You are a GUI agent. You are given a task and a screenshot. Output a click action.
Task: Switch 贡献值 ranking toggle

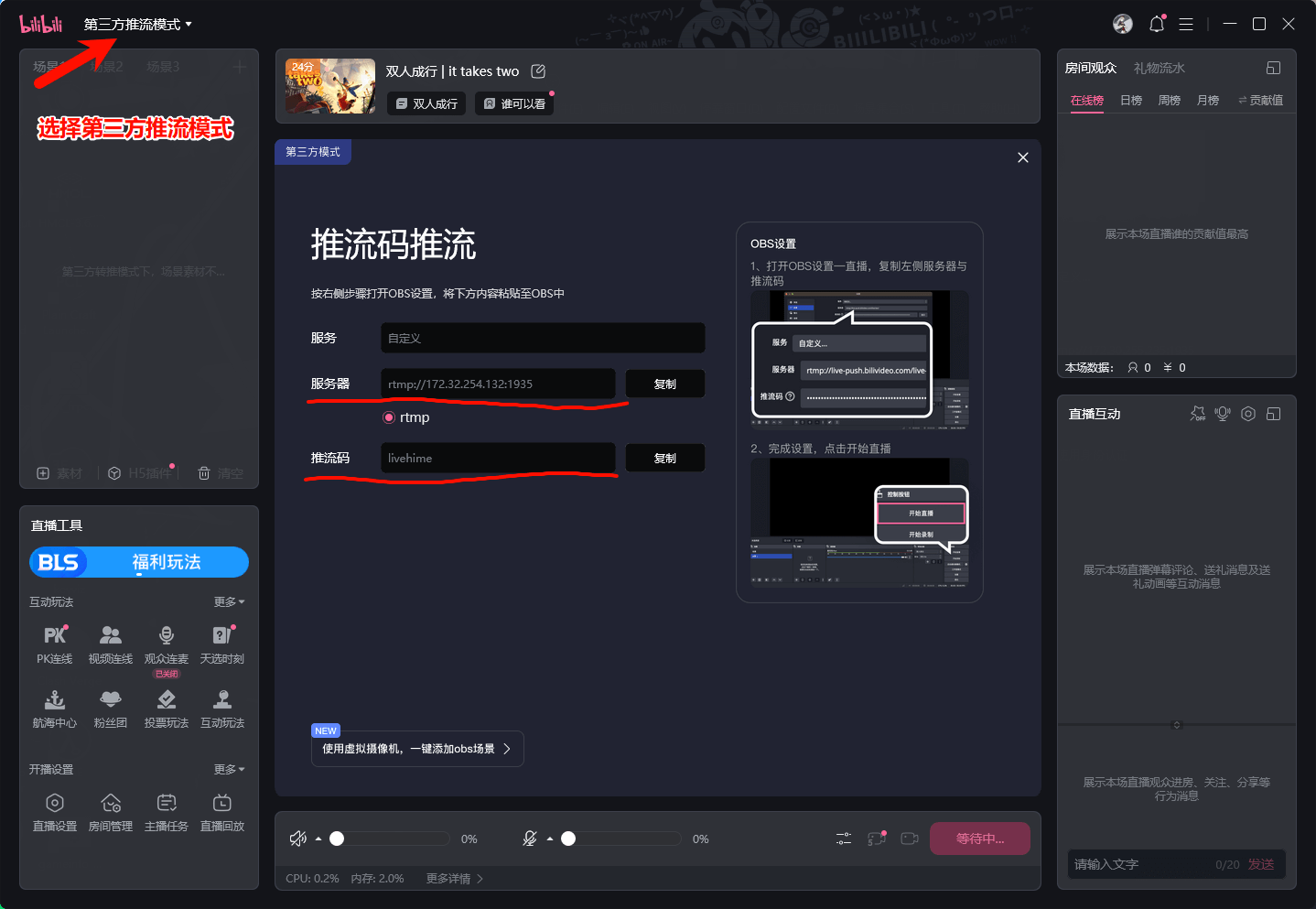coord(1260,100)
